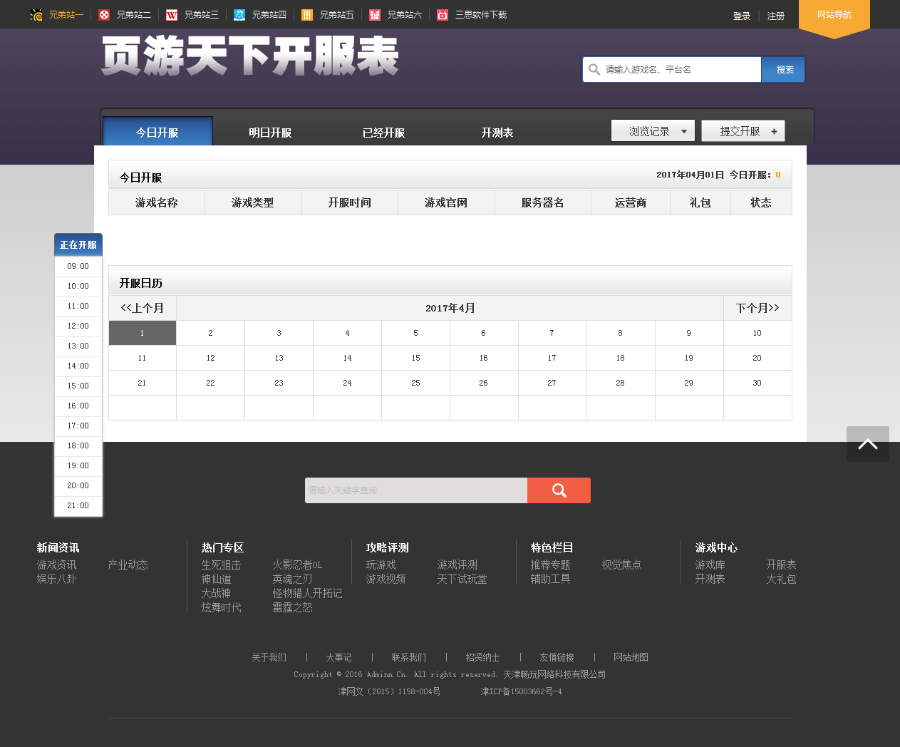Open the 网站导航 orange menu
Viewport: 900px width, 747px height.
[x=835, y=17]
